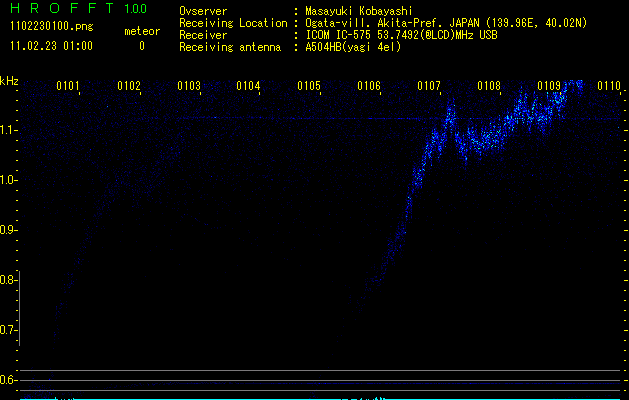Click the 0110 time marker
The height and width of the screenshot is (400, 629).
[609, 86]
